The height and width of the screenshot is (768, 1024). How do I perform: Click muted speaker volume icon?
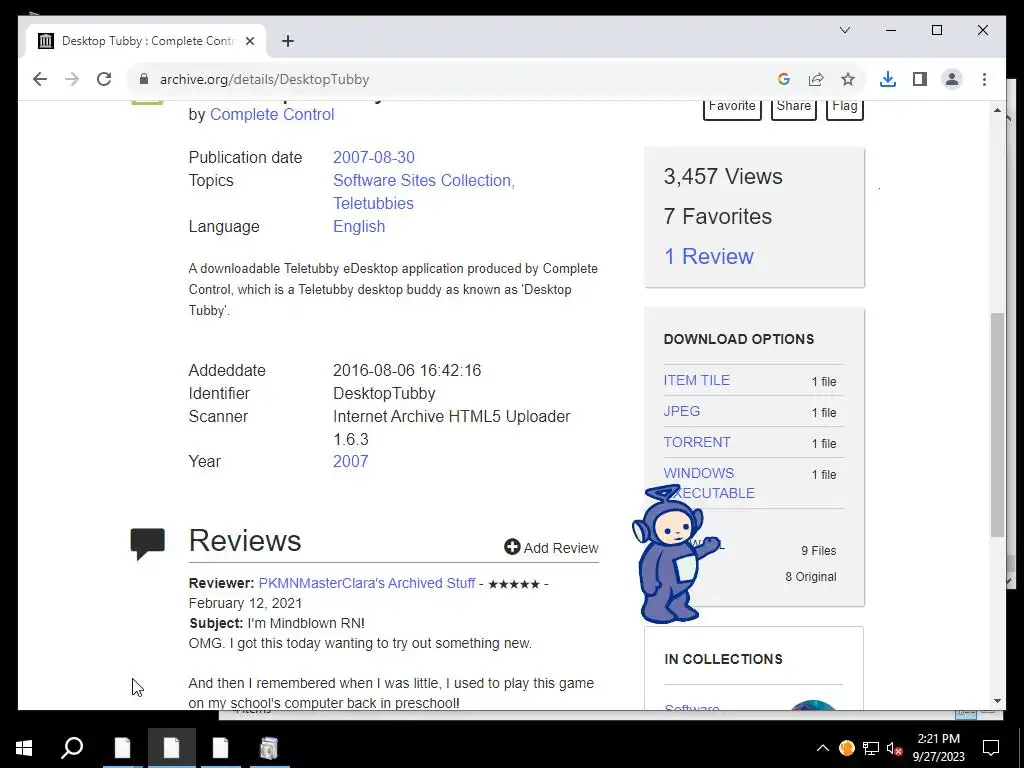[x=895, y=748]
